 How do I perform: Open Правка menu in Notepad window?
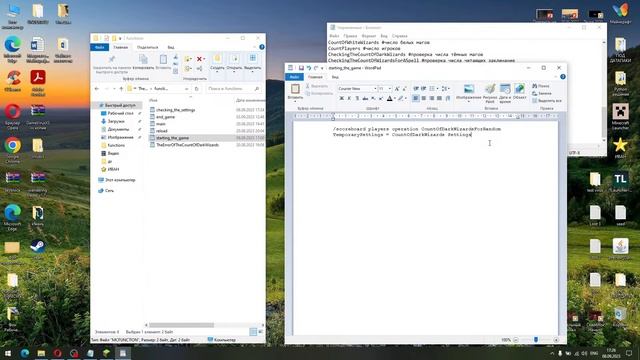[350, 36]
